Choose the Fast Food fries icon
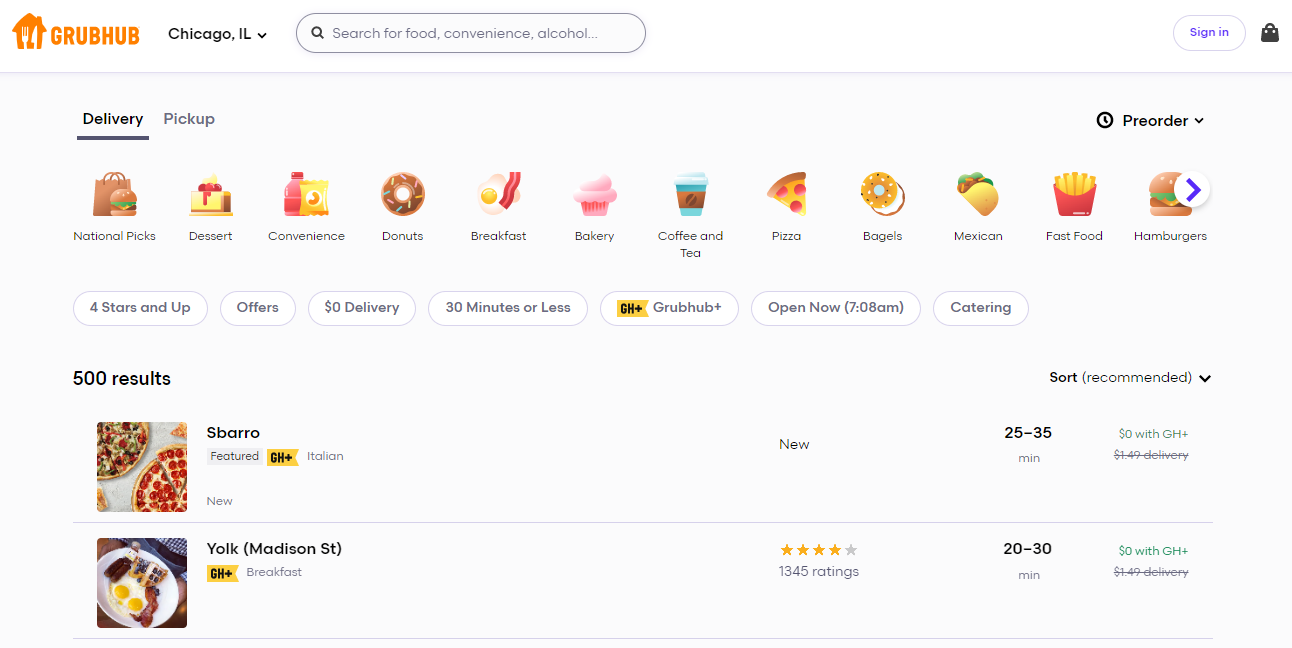 coord(1074,194)
